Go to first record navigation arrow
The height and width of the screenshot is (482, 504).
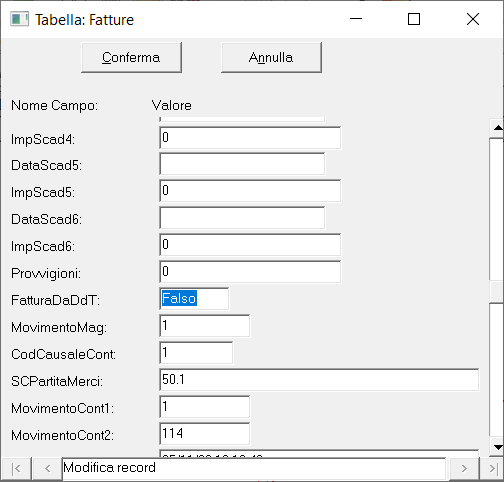[16, 469]
